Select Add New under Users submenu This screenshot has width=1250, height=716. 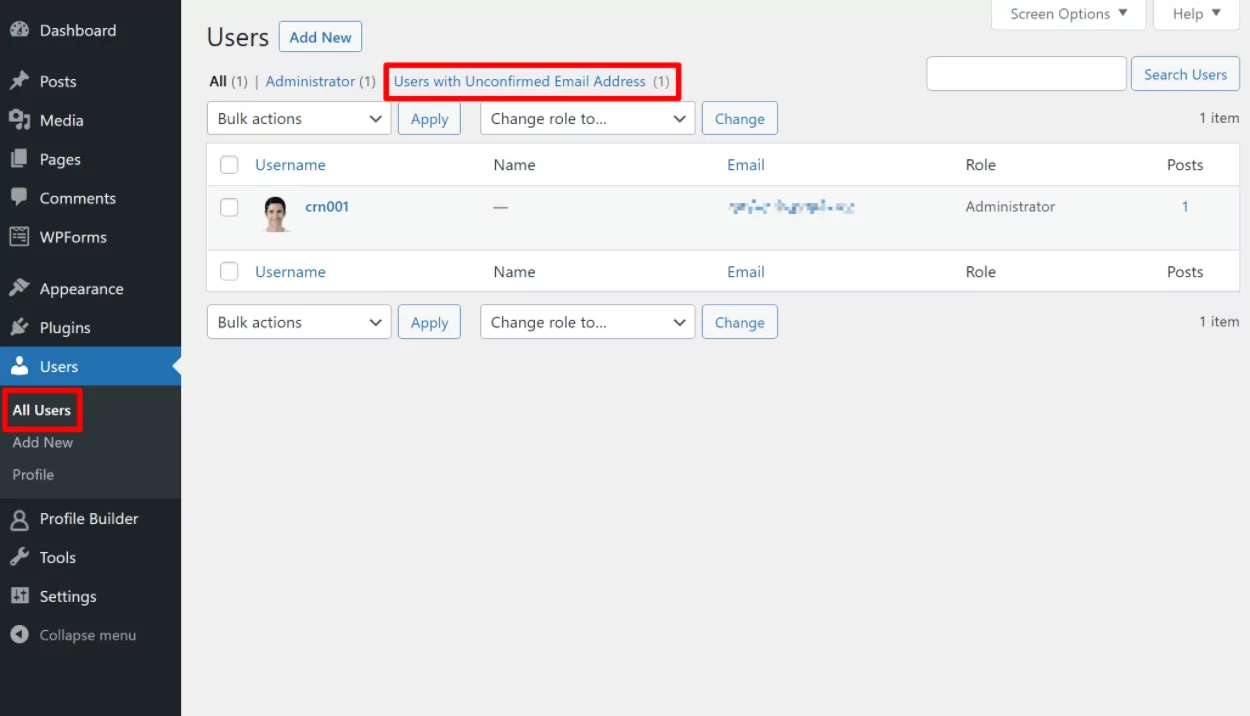pos(43,442)
